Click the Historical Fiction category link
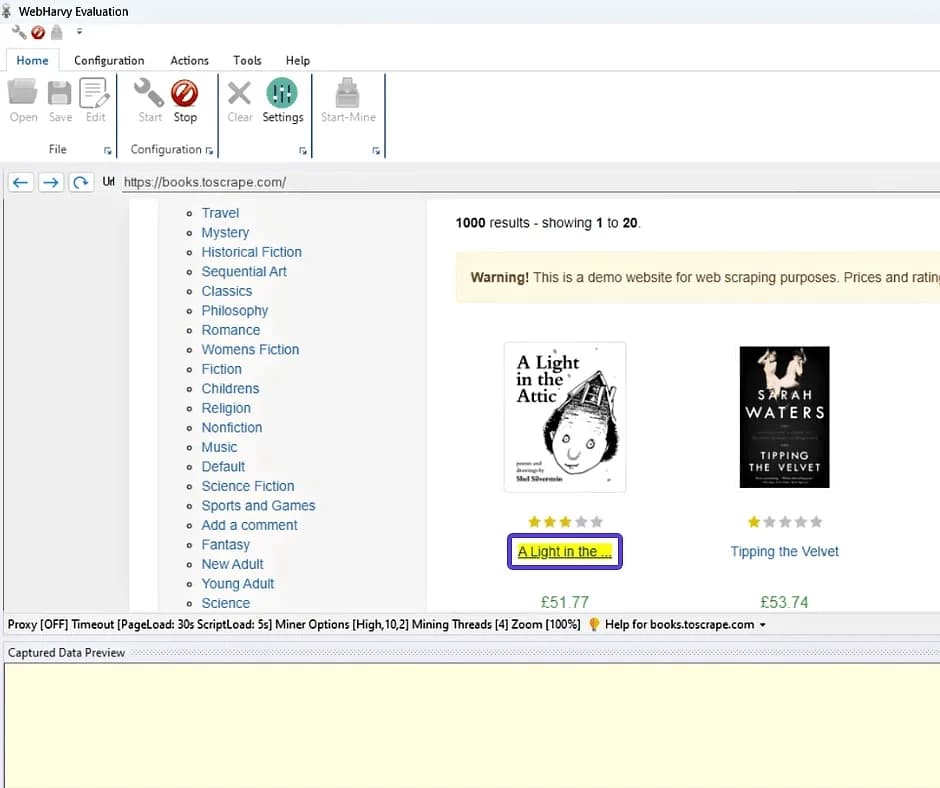The image size is (940, 788). tap(251, 252)
